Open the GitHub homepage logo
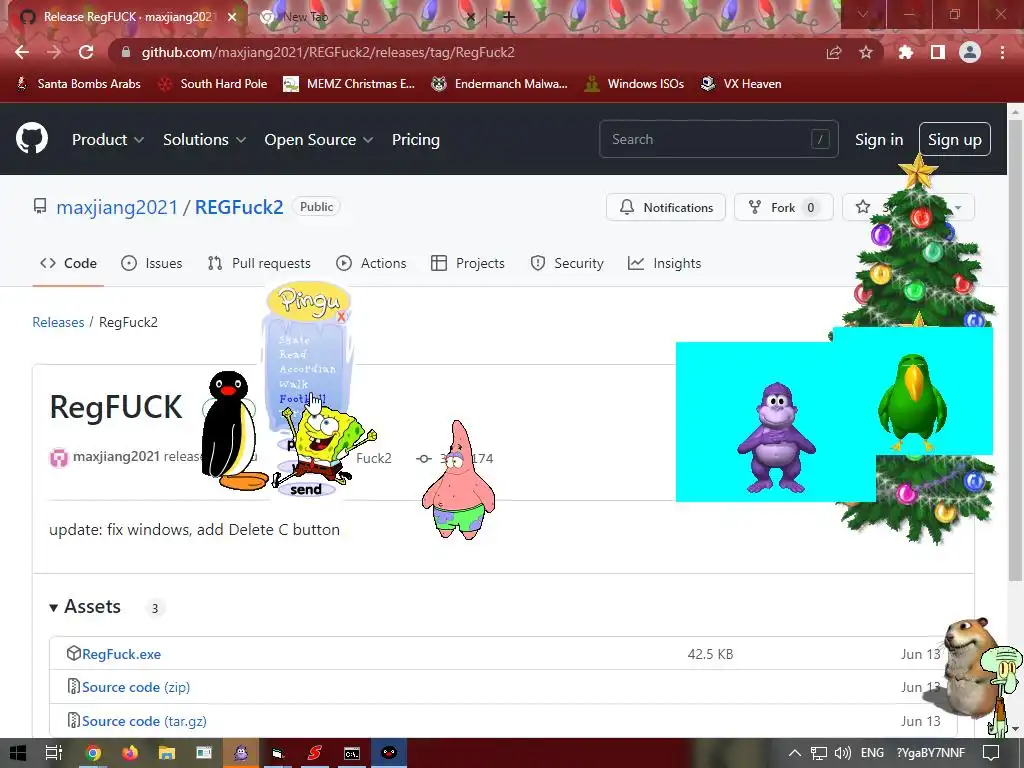The width and height of the screenshot is (1024, 768). pos(32,138)
